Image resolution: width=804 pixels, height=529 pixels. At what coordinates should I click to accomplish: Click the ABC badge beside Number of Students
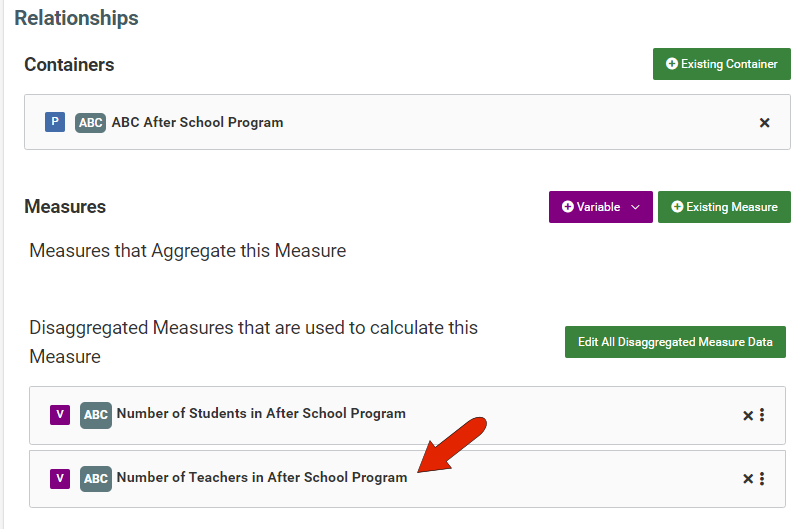(96, 415)
